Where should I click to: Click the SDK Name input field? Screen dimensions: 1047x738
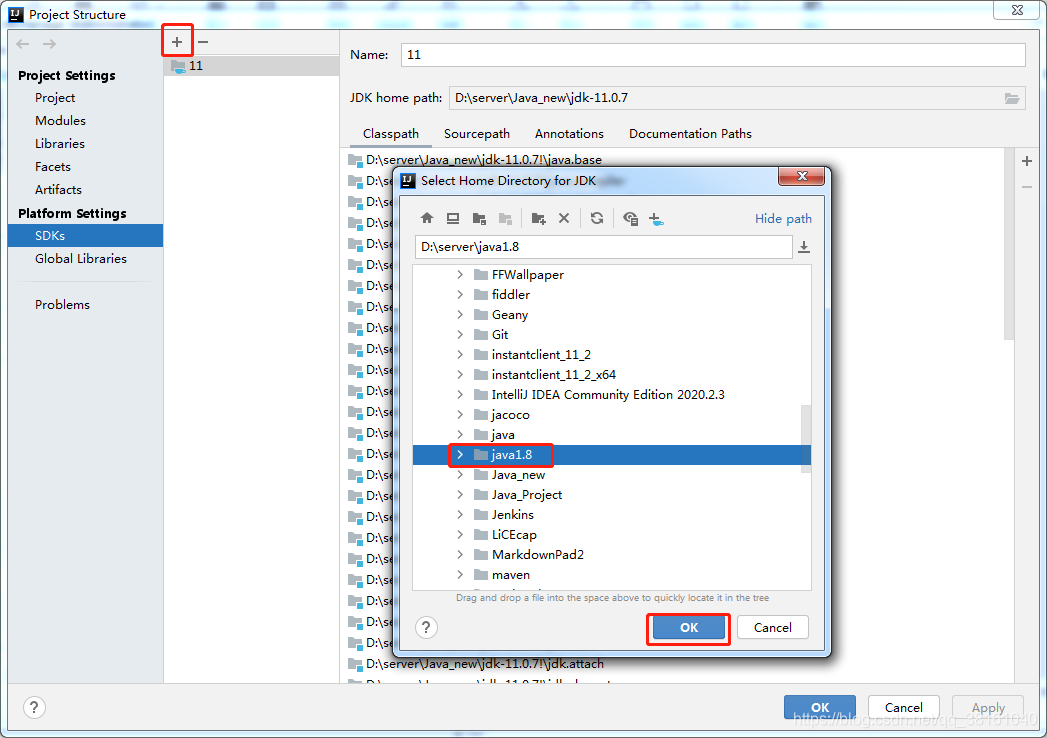pos(713,55)
